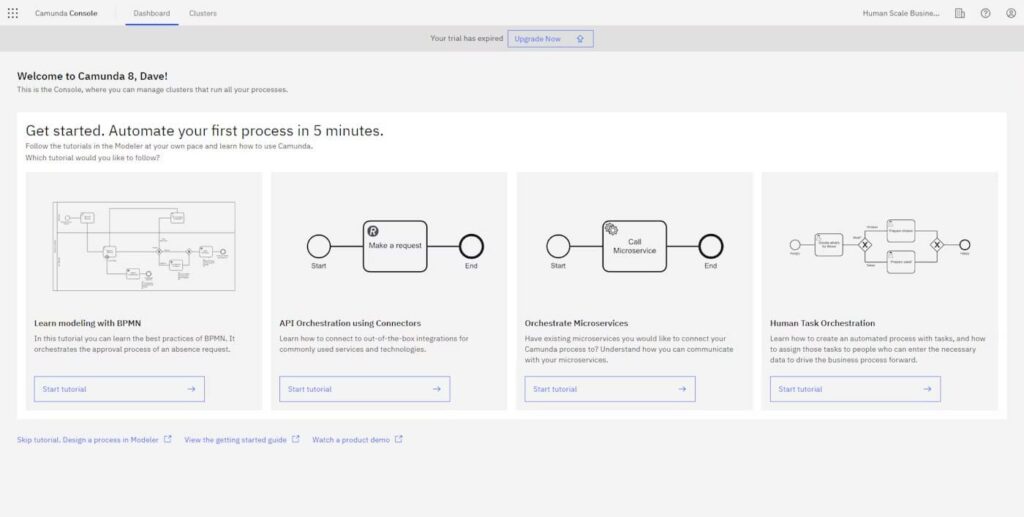
Task: Open the user profile icon
Action: click(x=1010, y=13)
